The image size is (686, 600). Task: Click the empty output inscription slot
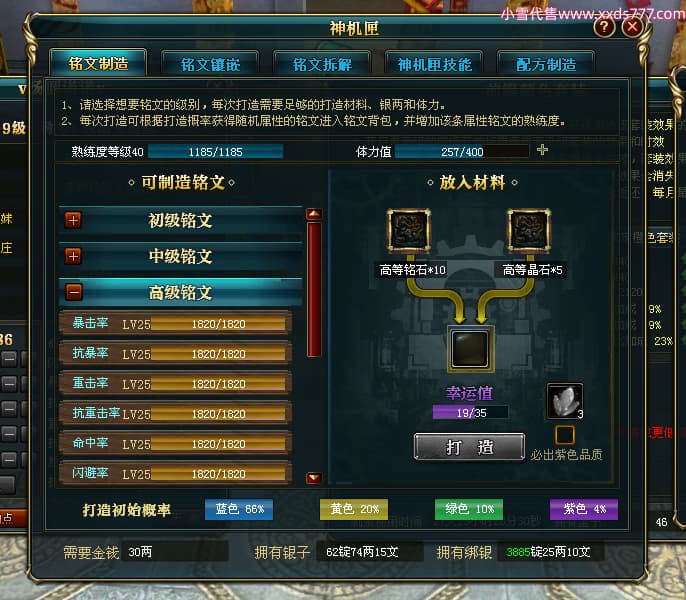tap(470, 348)
